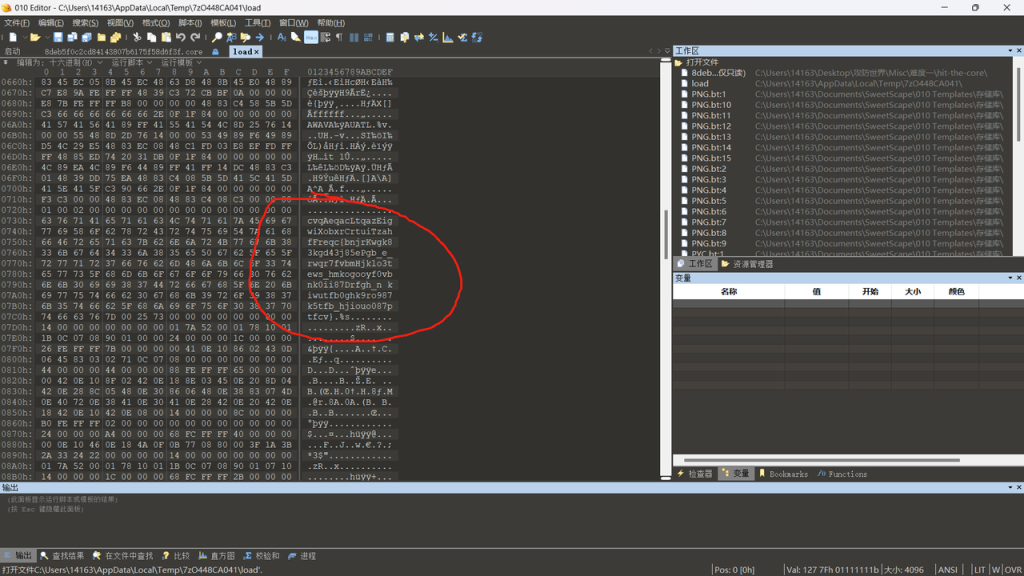Click the Histogram chart toolbar icon
The height and width of the screenshot is (576, 1024).
(448, 38)
